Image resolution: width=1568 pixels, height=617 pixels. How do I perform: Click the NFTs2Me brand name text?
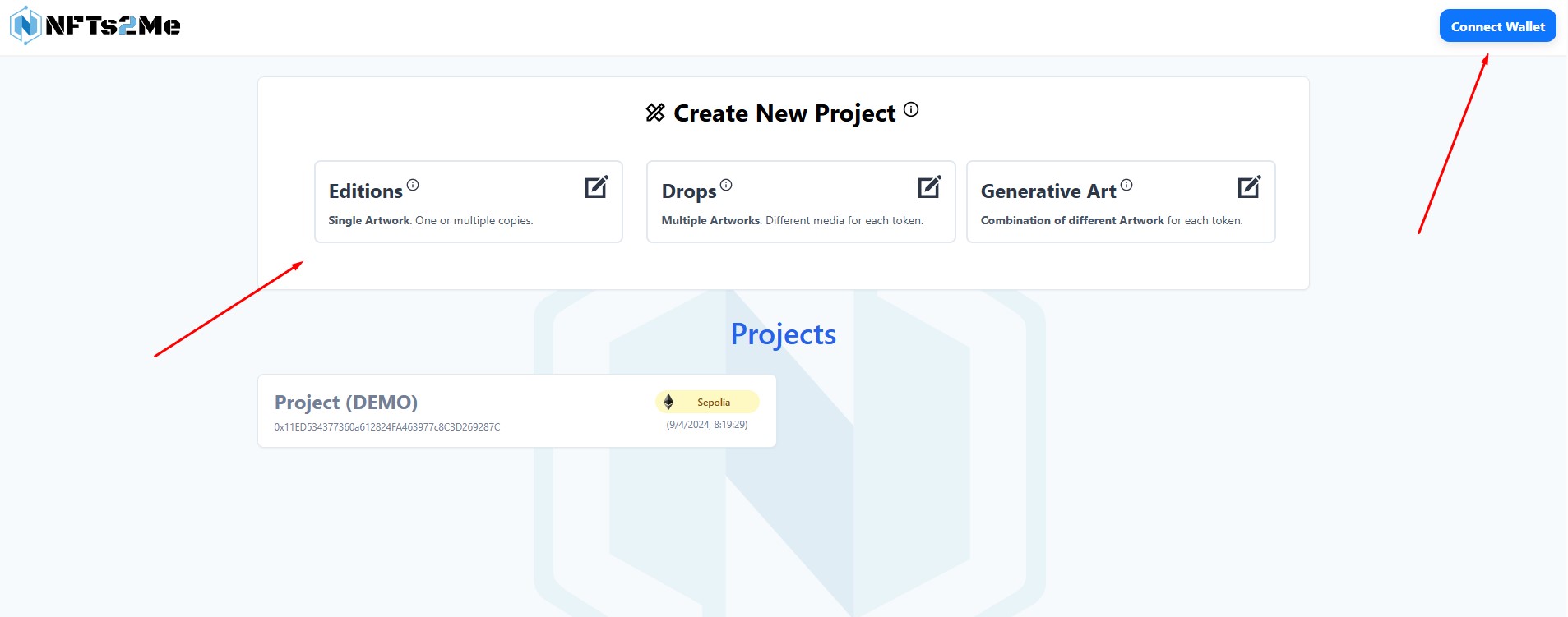[x=113, y=26]
